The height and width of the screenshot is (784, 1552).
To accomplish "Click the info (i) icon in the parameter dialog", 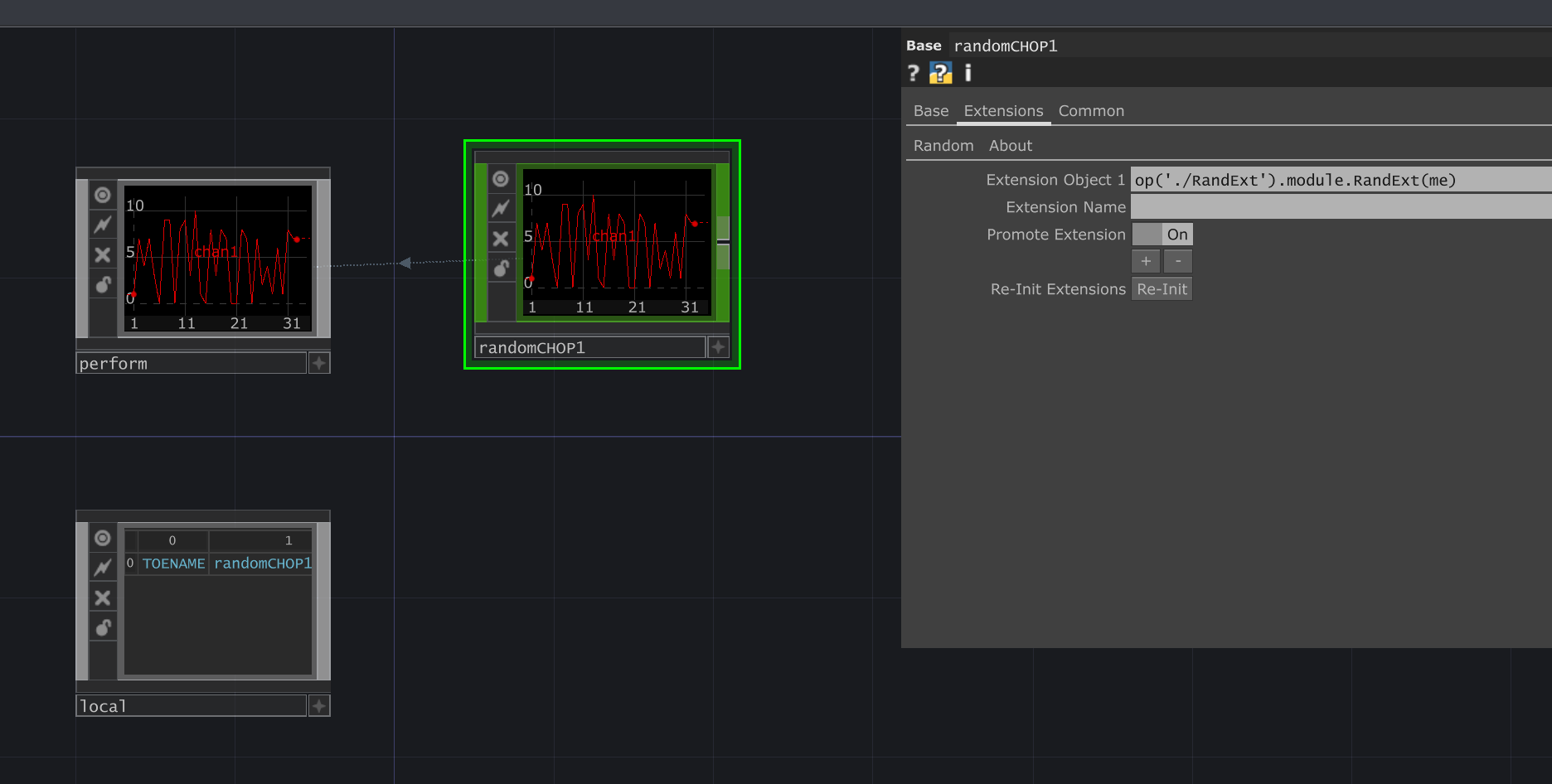I will 967,74.
